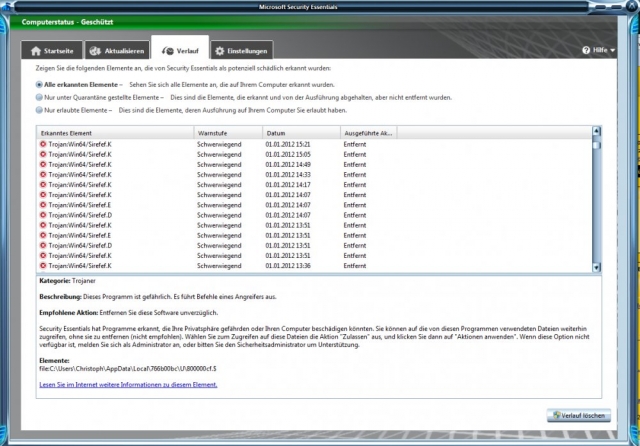Image resolution: width=640 pixels, height=446 pixels.
Task: Sort by Datum column header
Action: (302, 133)
